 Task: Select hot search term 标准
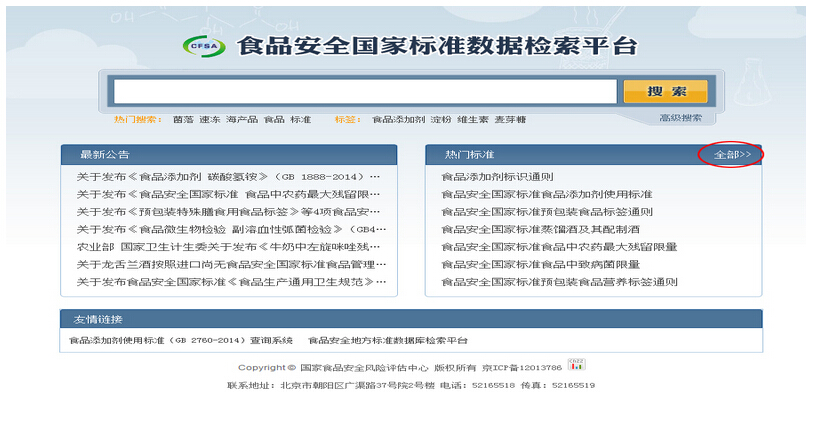tap(300, 119)
